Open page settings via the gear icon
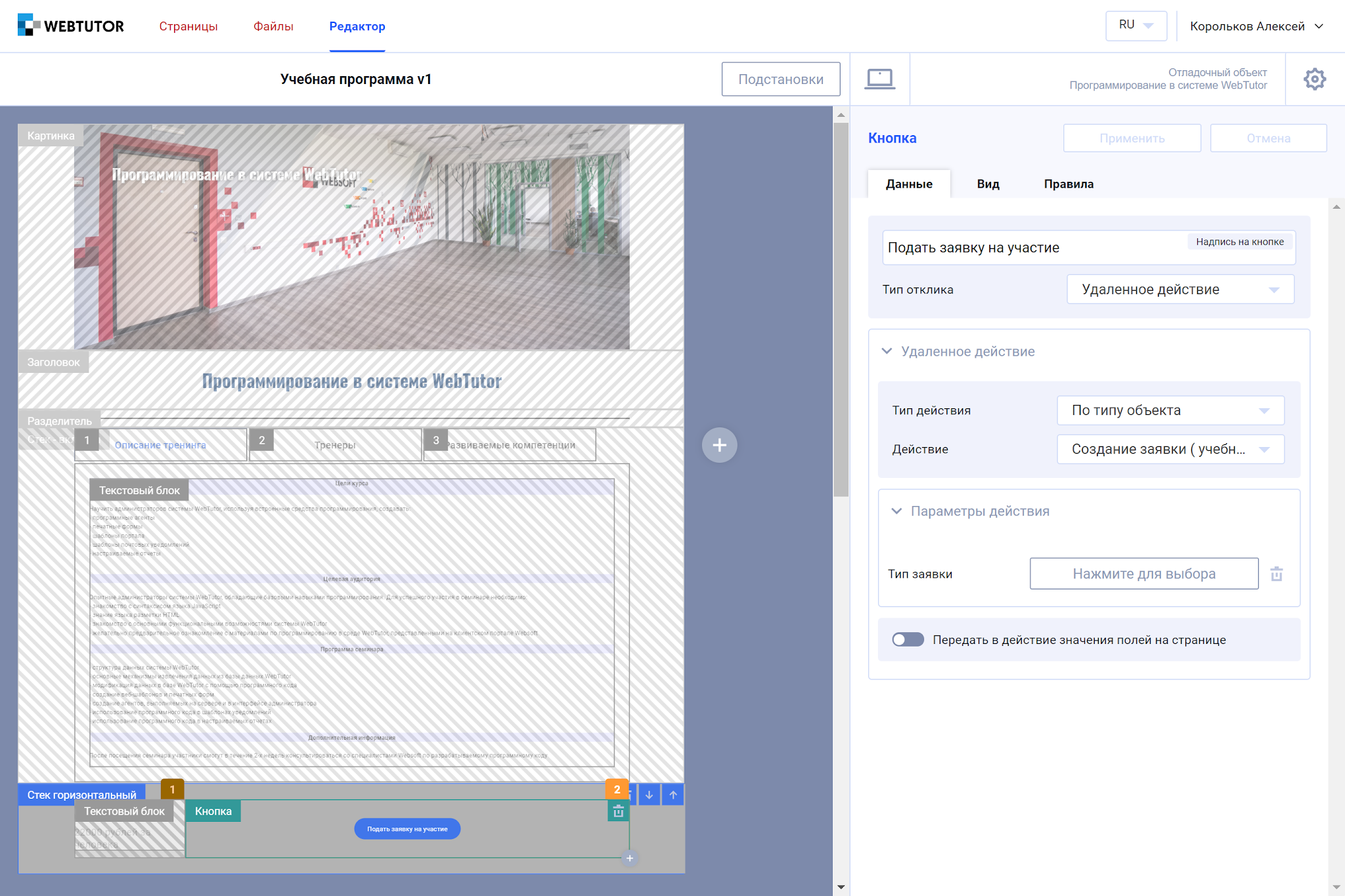The image size is (1345, 896). coord(1315,79)
